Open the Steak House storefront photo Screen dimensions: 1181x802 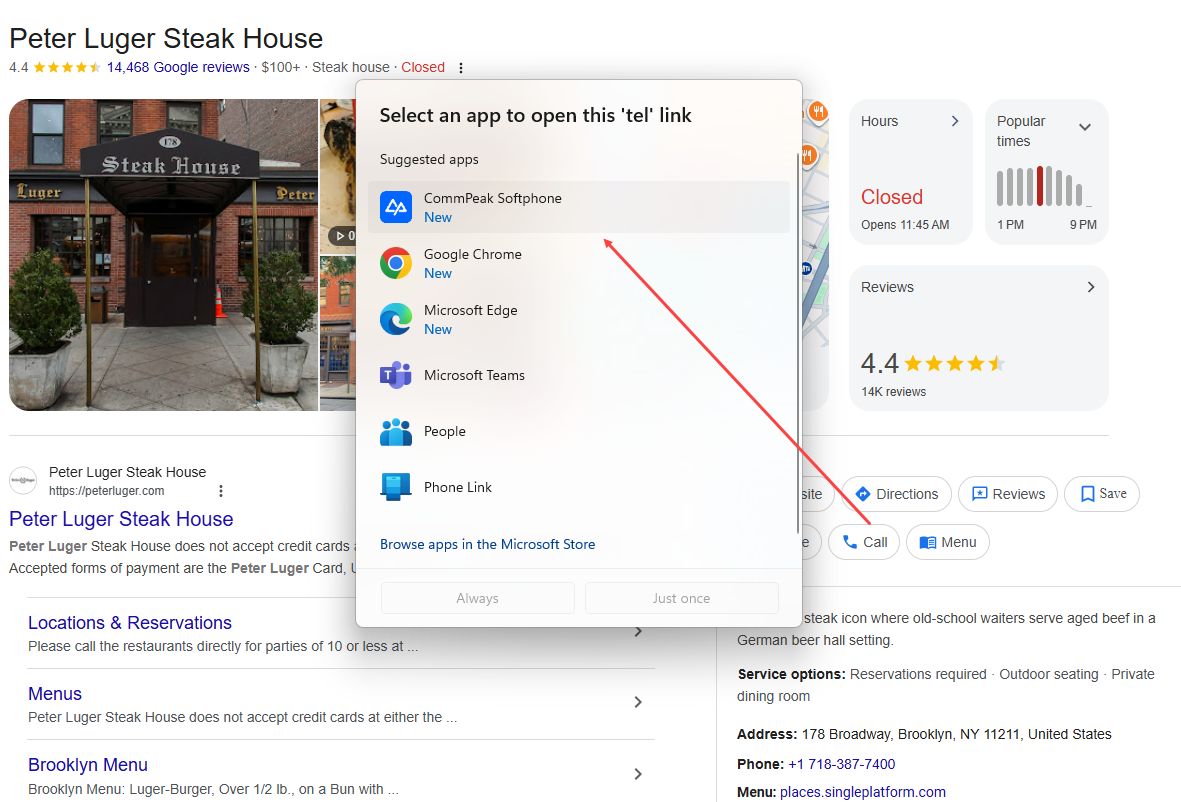pyautogui.click(x=163, y=255)
